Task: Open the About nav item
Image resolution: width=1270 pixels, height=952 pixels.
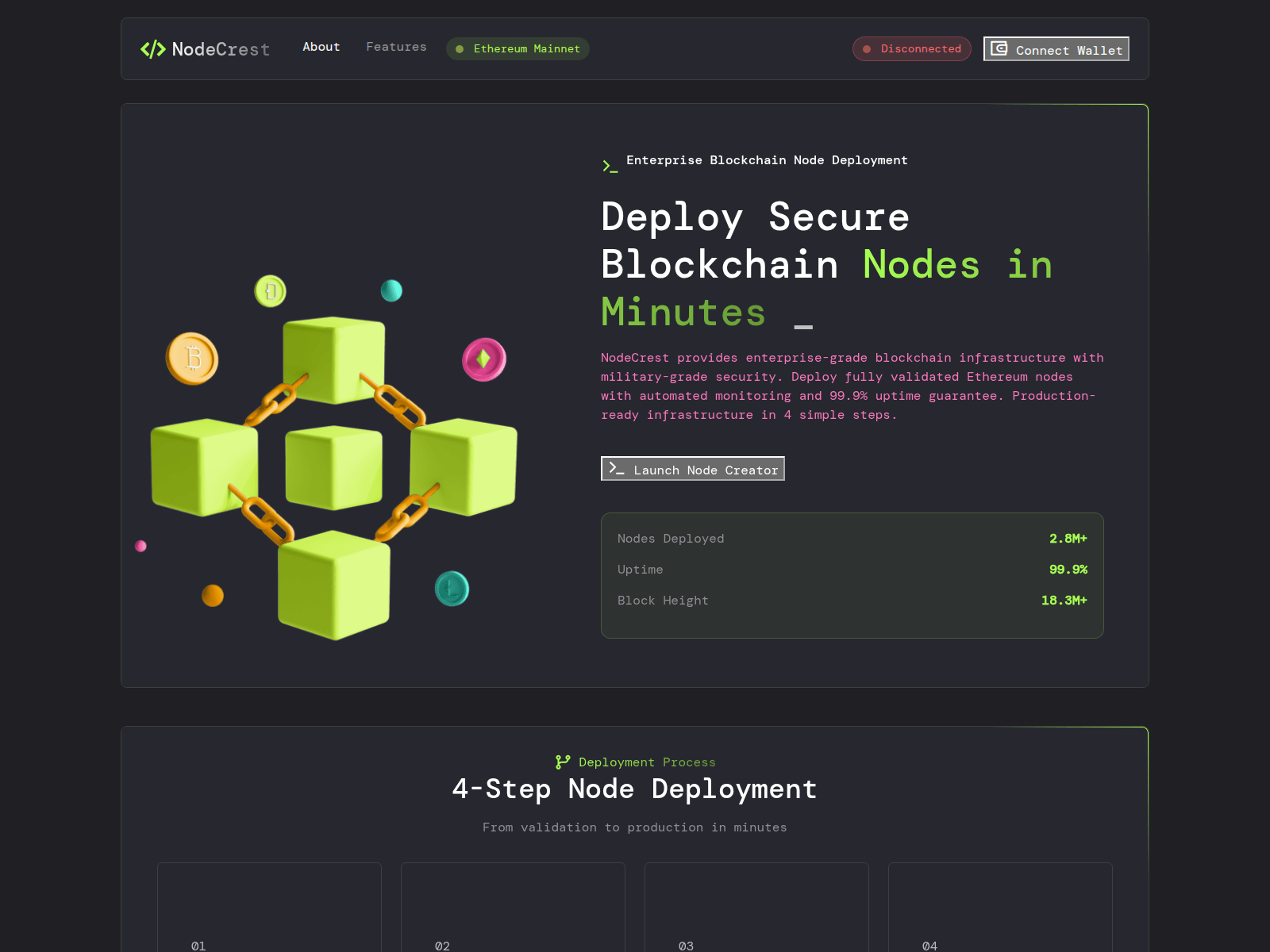Action: point(321,47)
